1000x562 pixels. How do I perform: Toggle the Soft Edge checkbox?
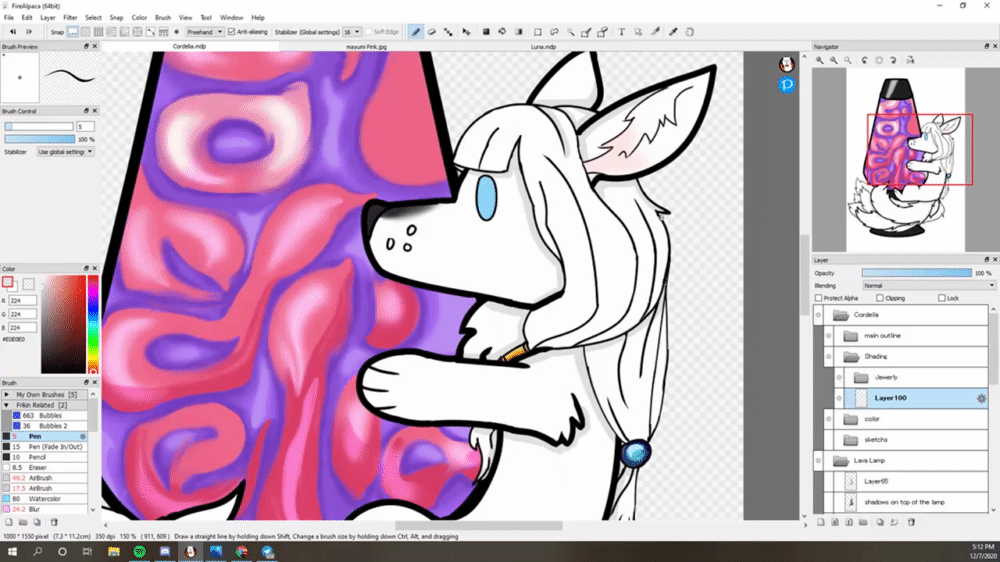[x=369, y=32]
